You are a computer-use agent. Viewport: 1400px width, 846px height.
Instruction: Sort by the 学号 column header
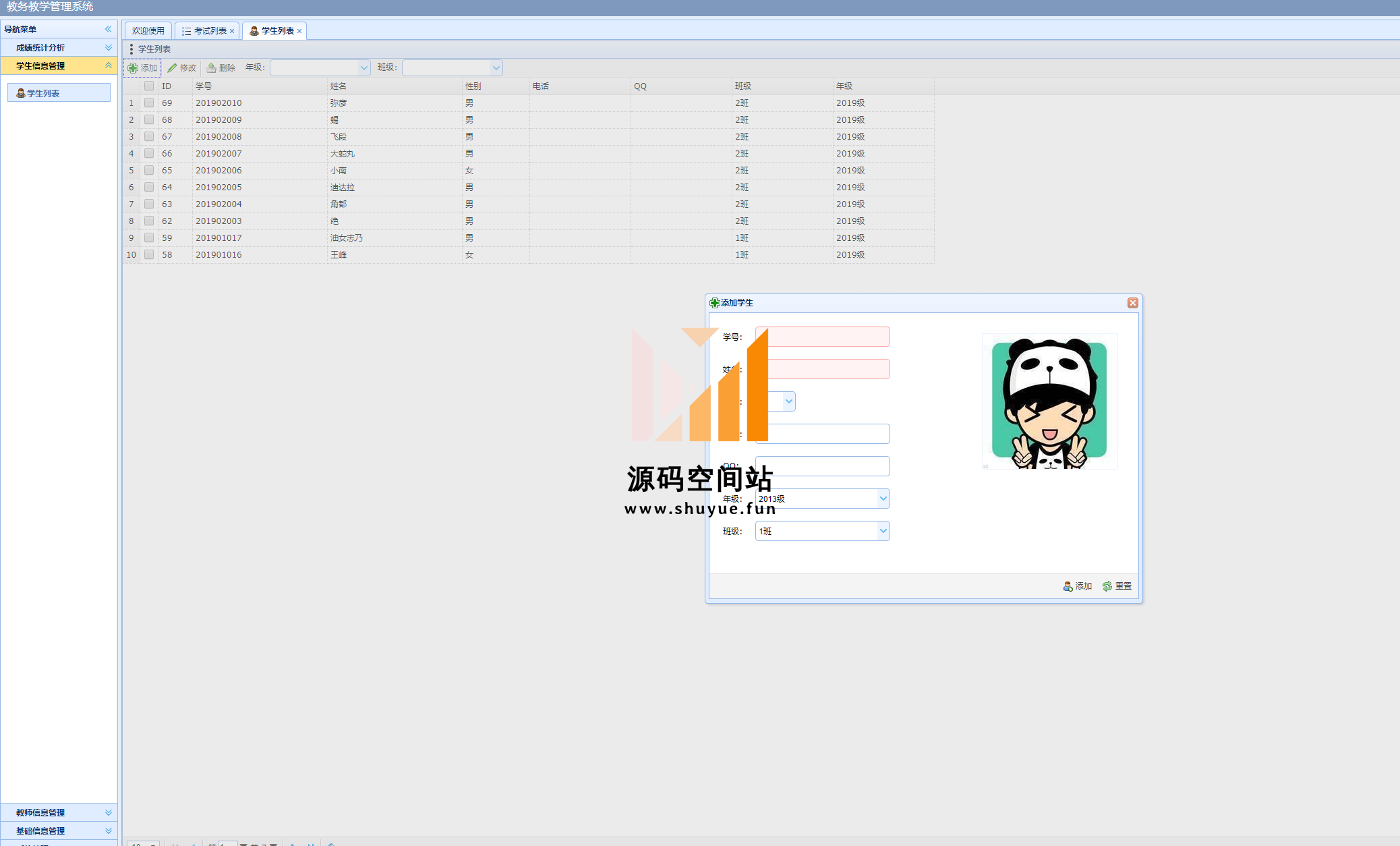tap(260, 86)
